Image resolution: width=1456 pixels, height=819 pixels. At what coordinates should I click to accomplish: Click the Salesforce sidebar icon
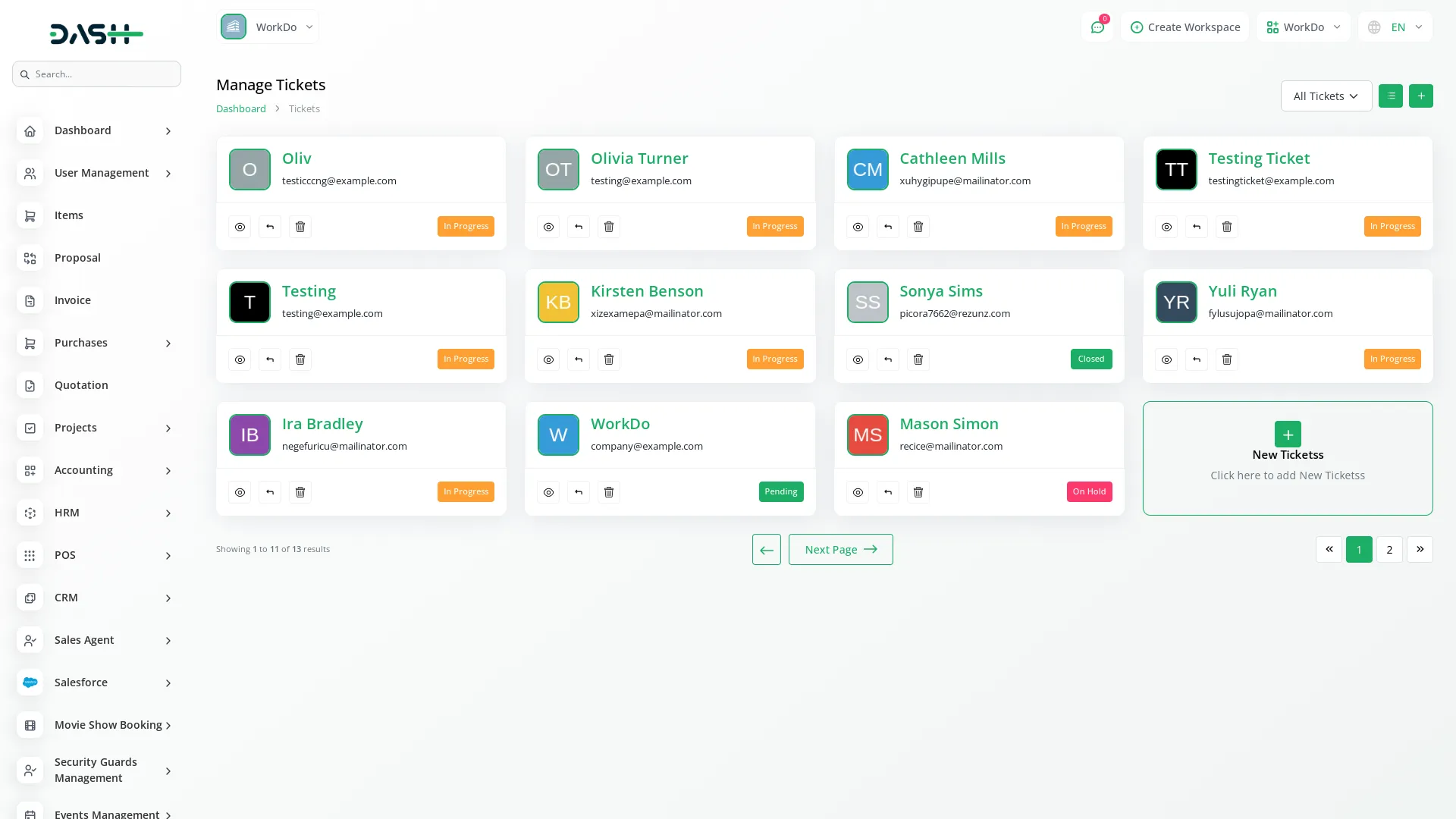tap(30, 682)
